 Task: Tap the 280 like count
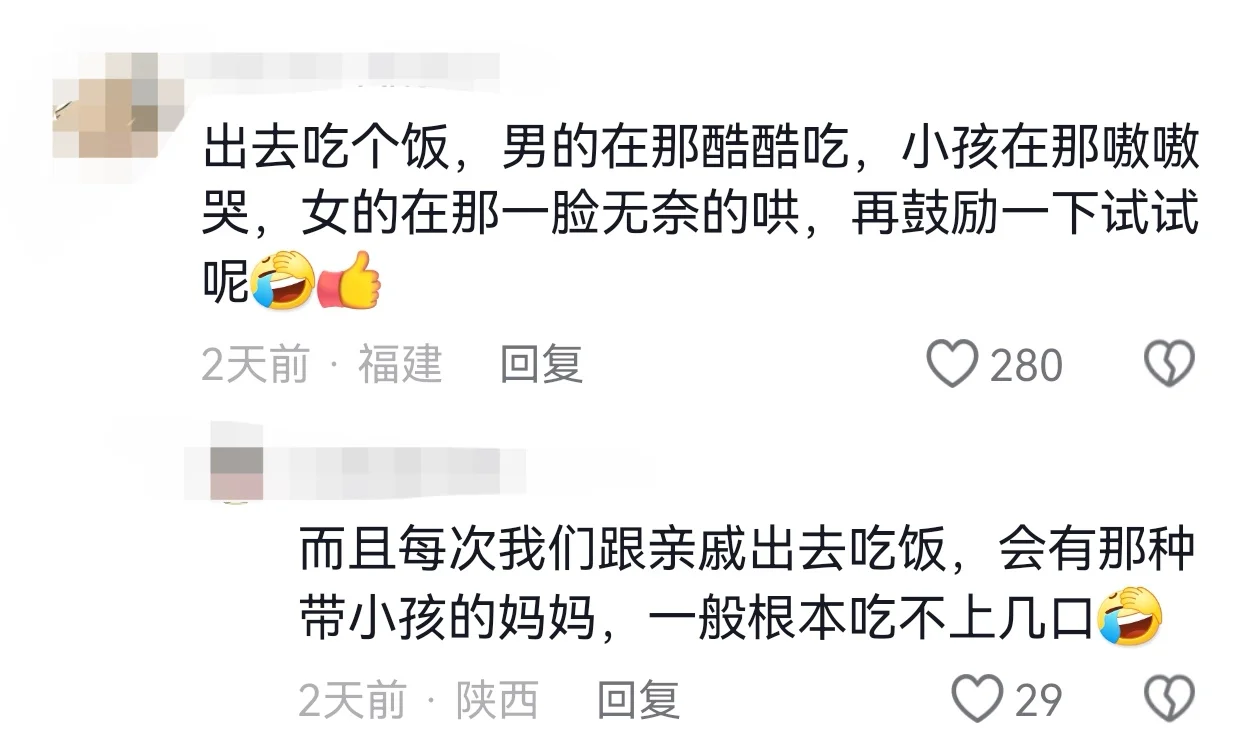point(1026,365)
